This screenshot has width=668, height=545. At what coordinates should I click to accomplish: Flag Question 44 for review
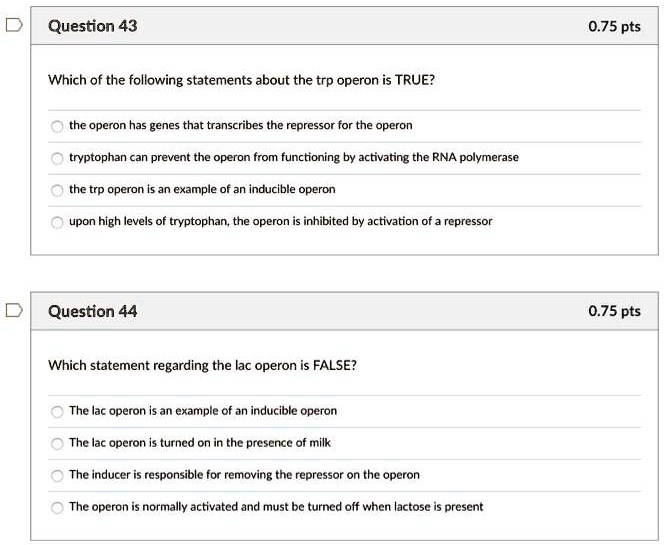coord(11,311)
